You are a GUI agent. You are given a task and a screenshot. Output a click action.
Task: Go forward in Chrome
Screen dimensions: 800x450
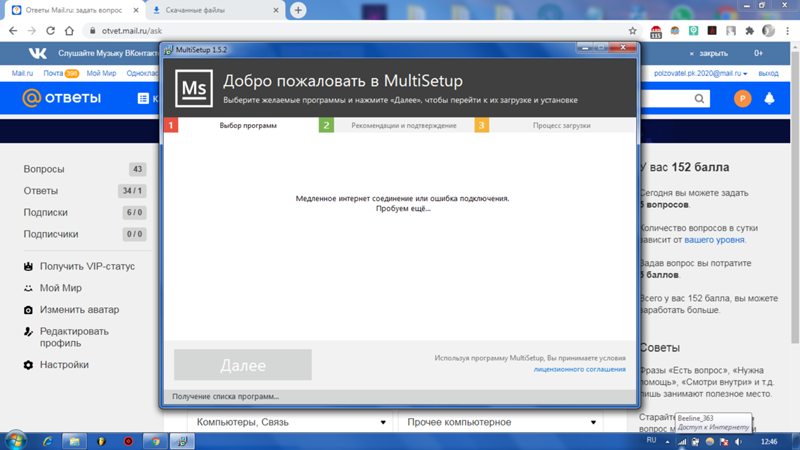coord(32,31)
